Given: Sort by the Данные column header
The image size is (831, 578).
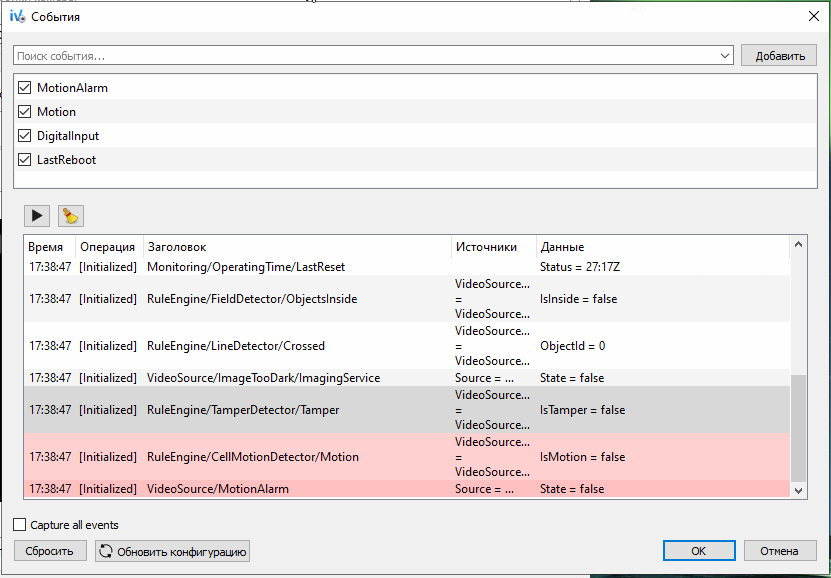Looking at the screenshot, I should 662,247.
